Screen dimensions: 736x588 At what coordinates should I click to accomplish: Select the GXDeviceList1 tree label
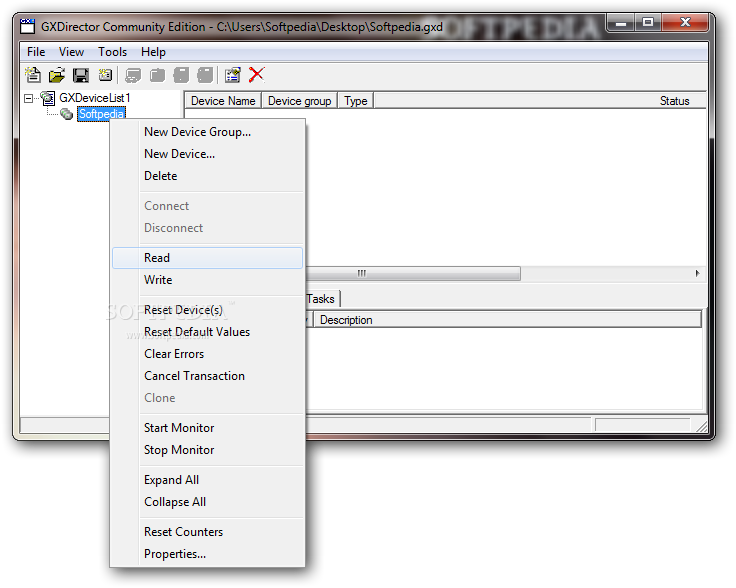coord(94,98)
